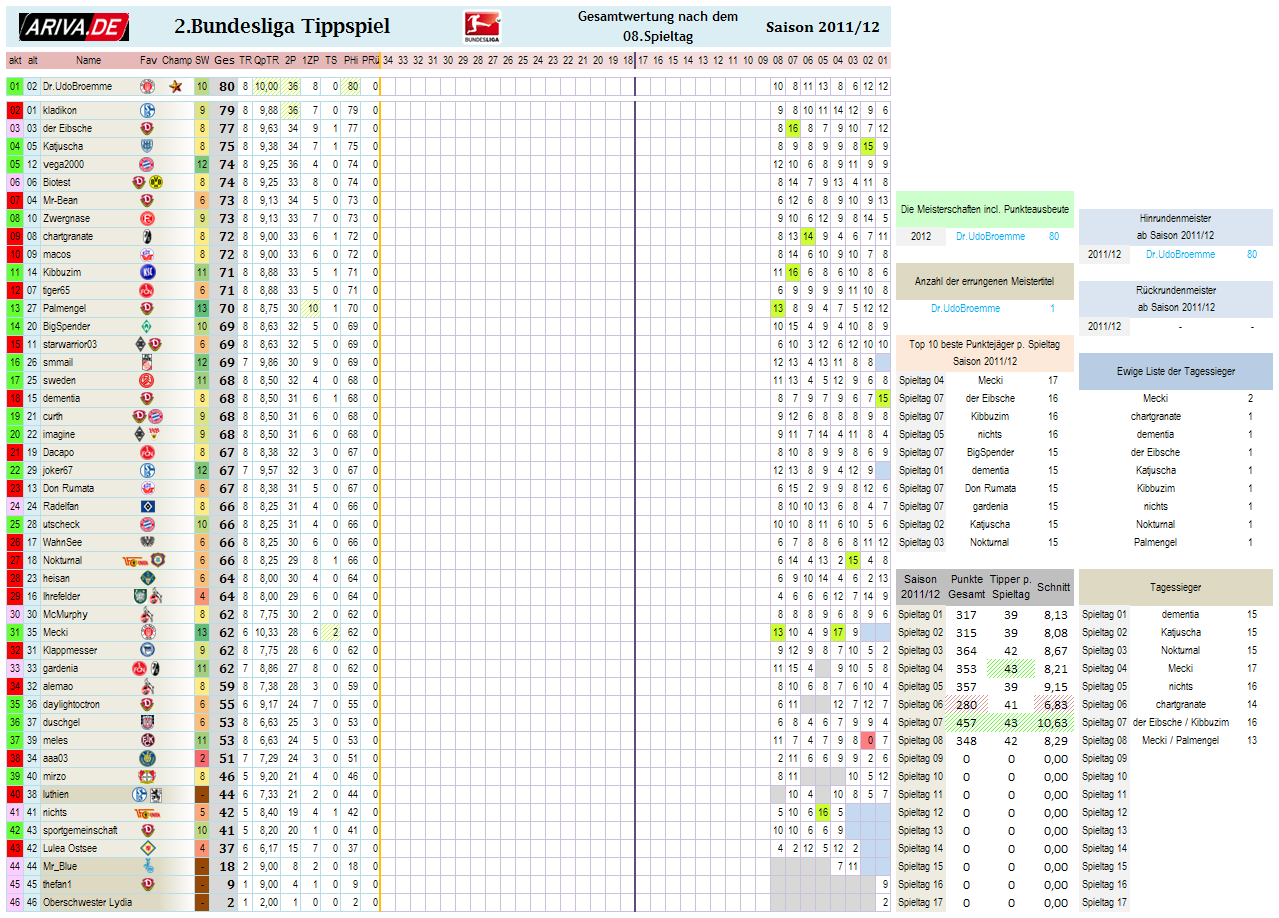Screen dimensions: 1279x918
Task: Click the Bayern crest in utscheck's row
Action: [x=147, y=525]
